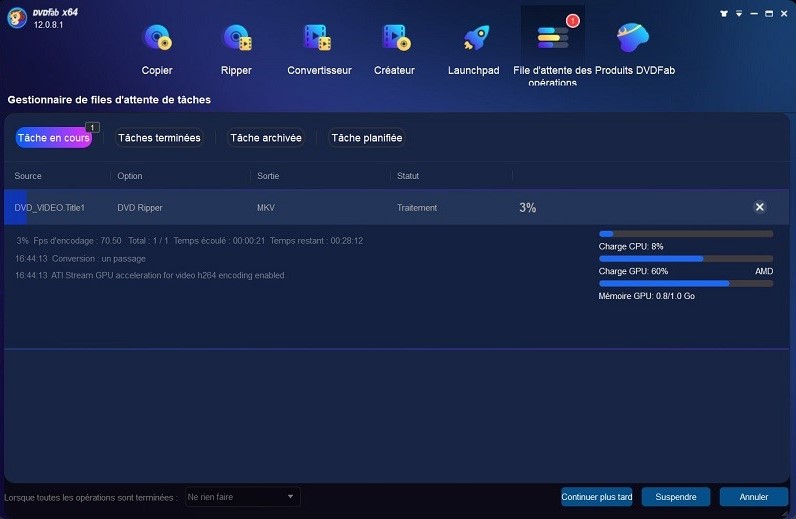Click the MKV output cell
The height and width of the screenshot is (519, 796).
point(266,208)
